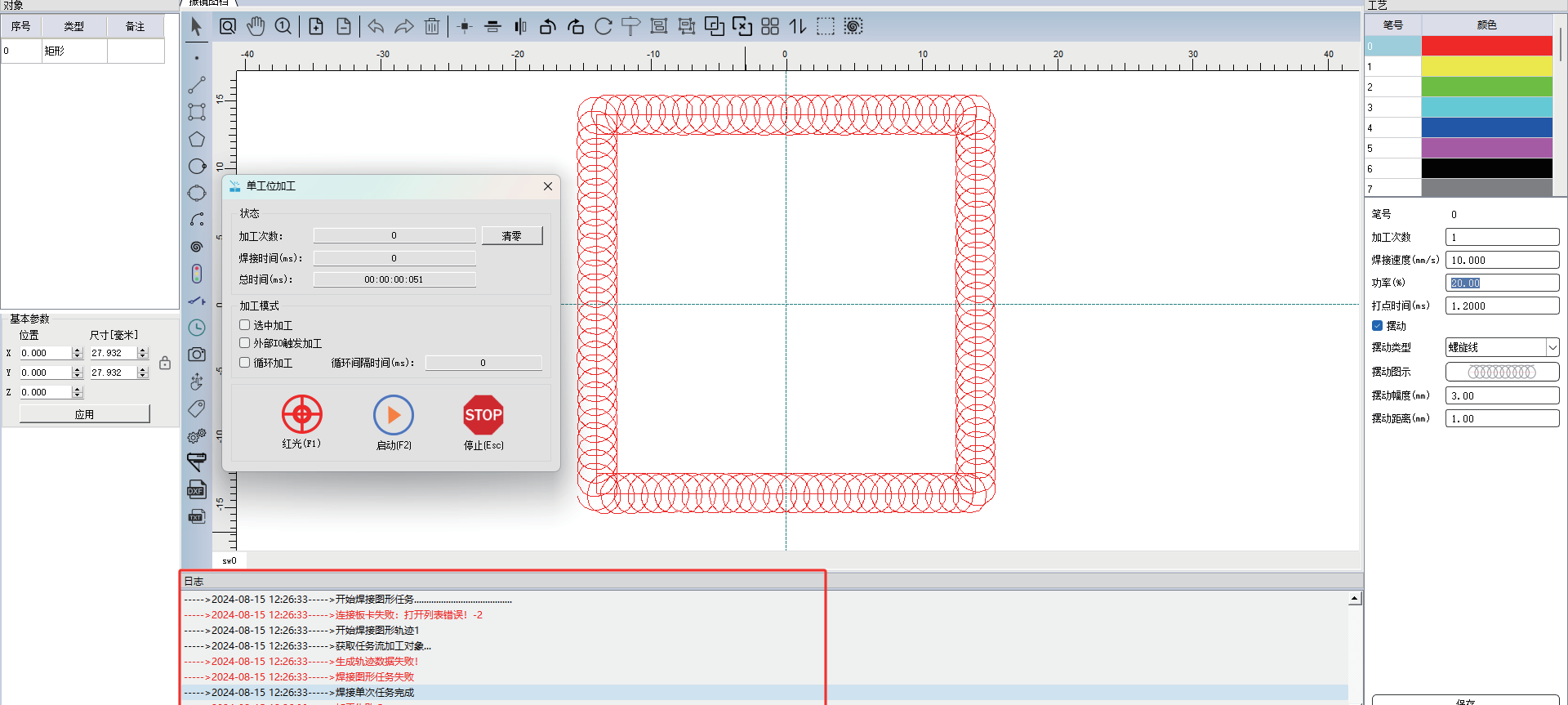The width and height of the screenshot is (1568, 705).
Task: Click the undo arrow icon
Action: [x=376, y=27]
